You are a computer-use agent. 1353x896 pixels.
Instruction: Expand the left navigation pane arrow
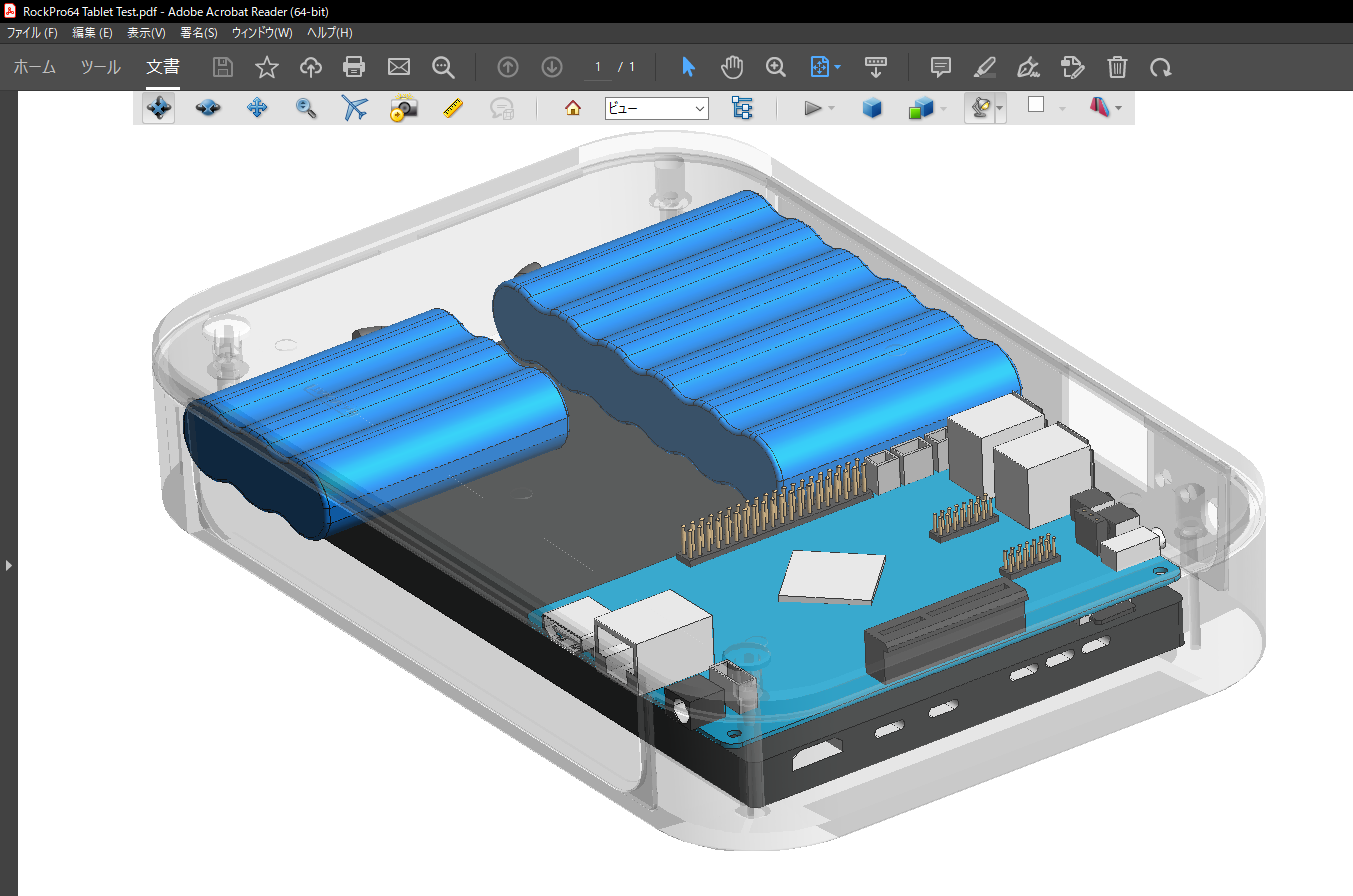coord(9,565)
